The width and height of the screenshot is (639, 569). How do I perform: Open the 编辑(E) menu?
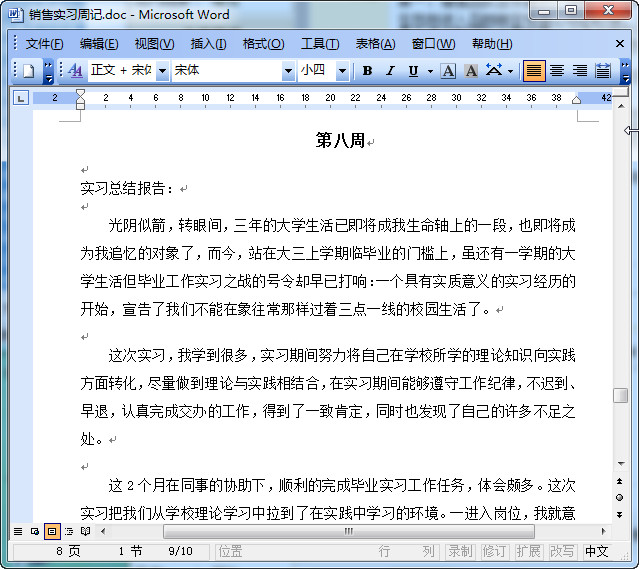99,44
